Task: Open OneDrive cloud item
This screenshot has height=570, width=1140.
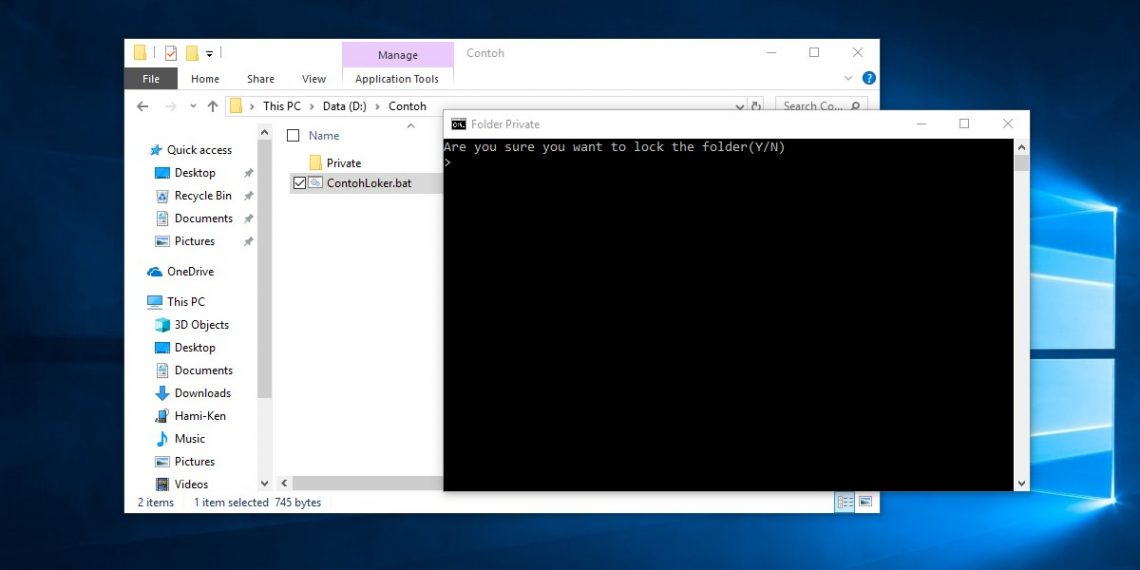Action: (180, 271)
